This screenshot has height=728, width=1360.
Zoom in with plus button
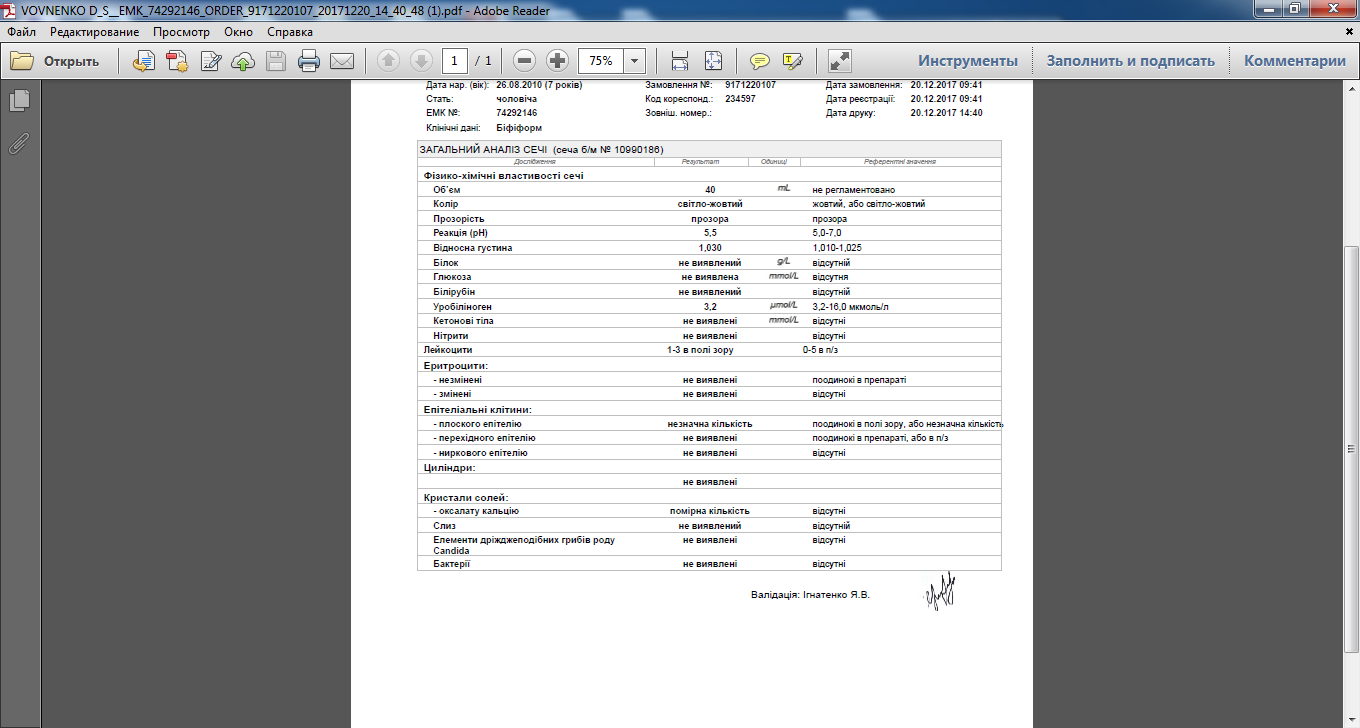[558, 61]
